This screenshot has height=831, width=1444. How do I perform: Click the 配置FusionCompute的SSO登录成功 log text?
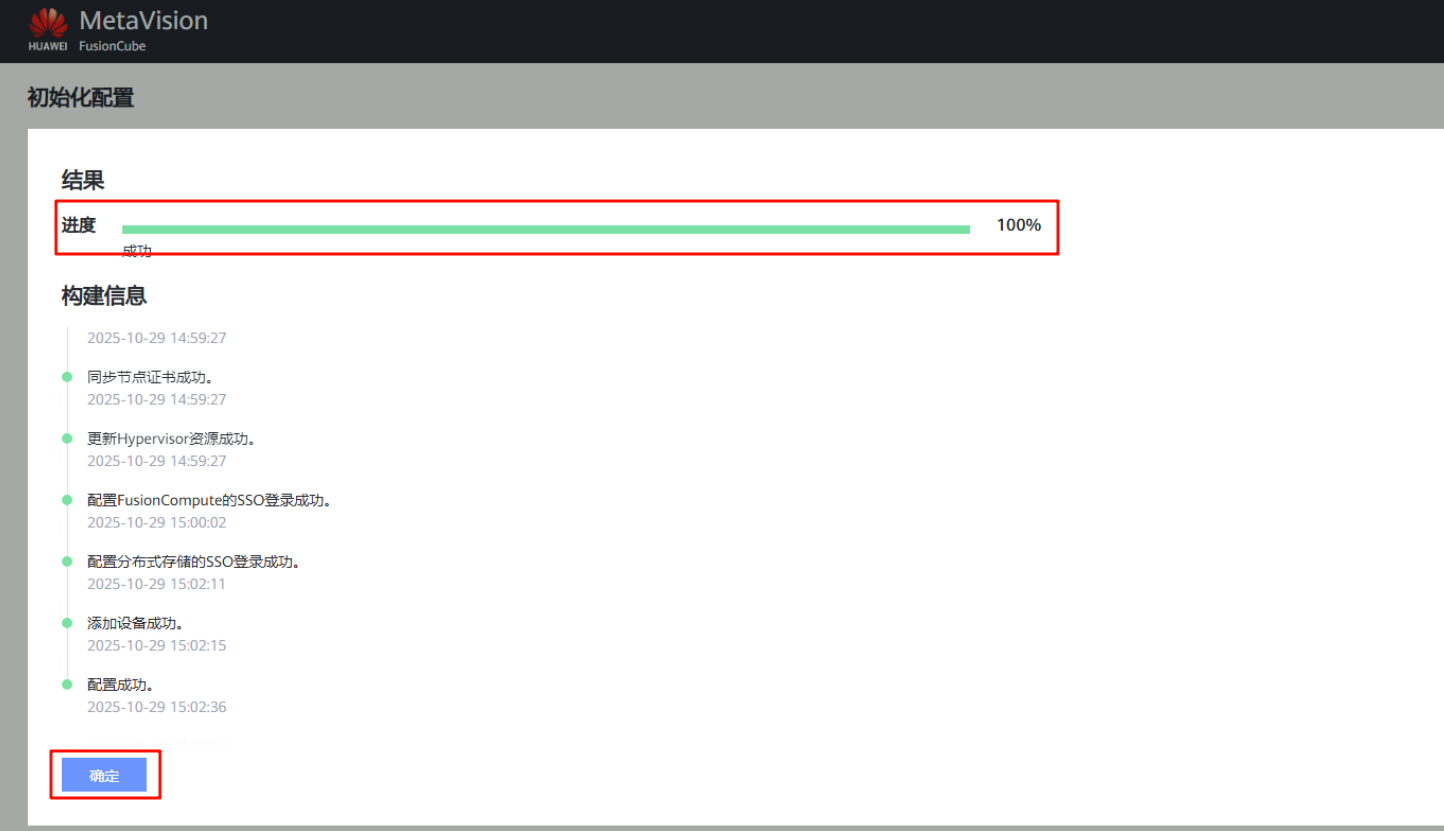click(x=209, y=501)
